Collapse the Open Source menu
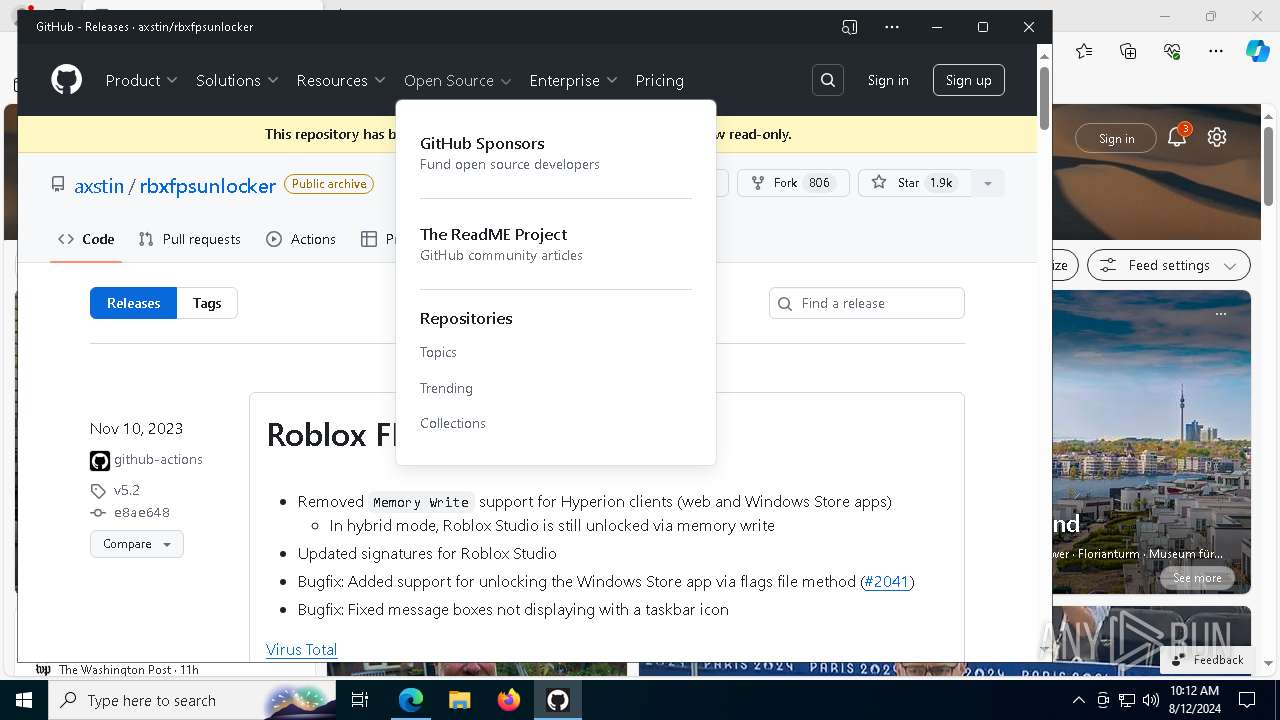 click(458, 80)
